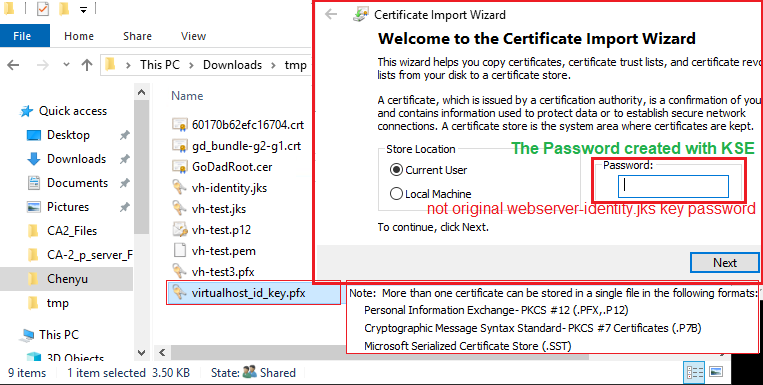763x385 pixels.
Task: Click certificate icon of GoDadRoot.cer
Action: pyautogui.click(x=180, y=166)
